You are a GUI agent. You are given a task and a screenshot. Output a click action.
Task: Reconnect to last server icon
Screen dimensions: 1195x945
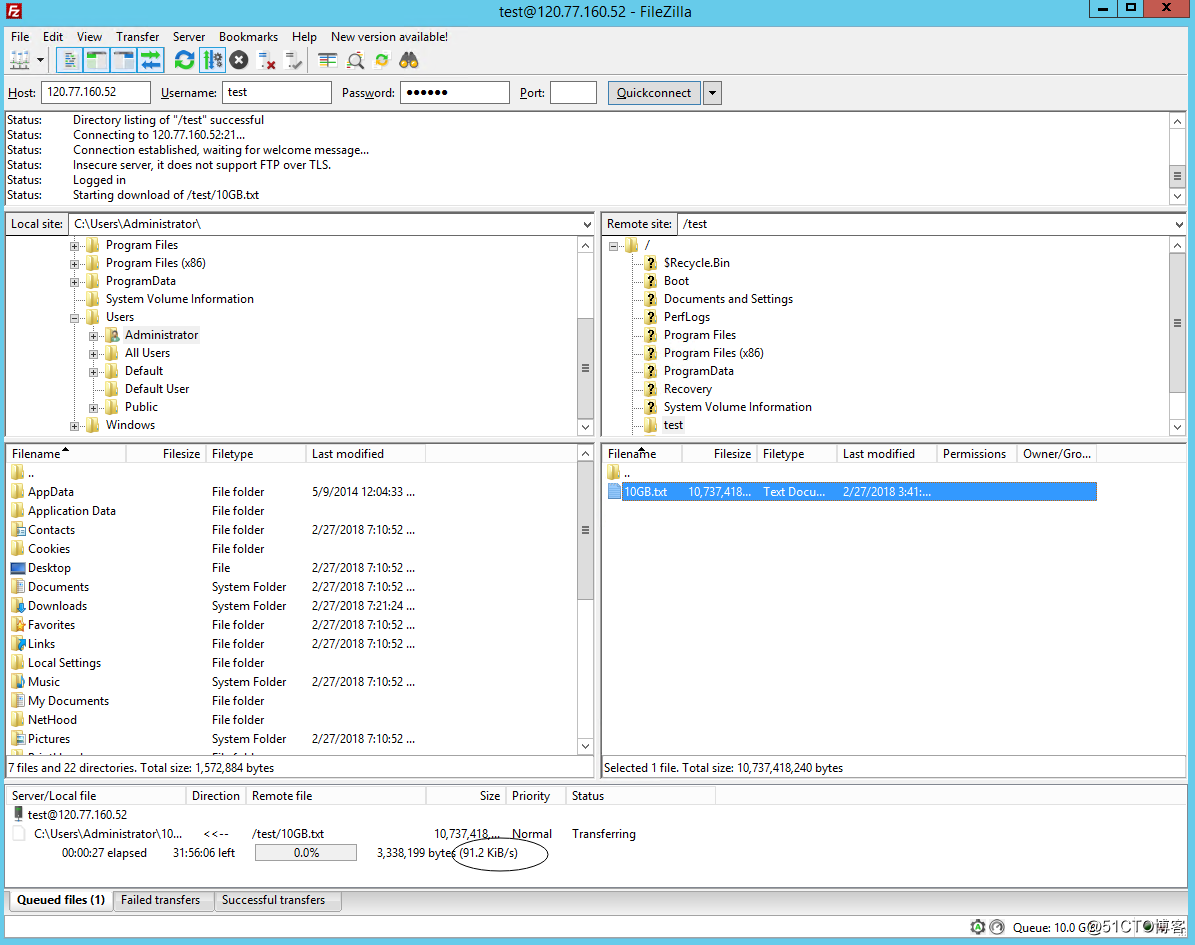point(293,60)
